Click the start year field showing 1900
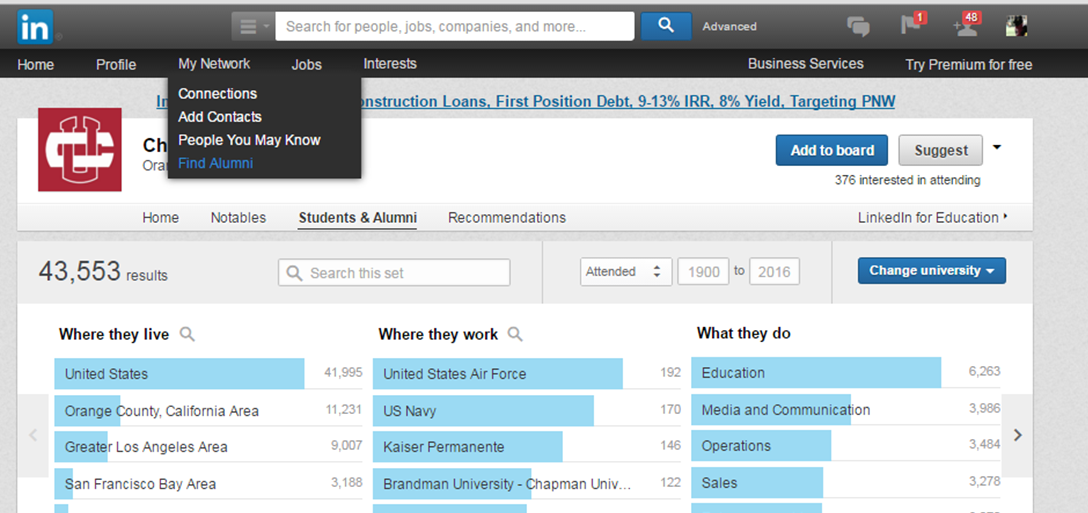Screen dimensions: 1088x513 (704, 272)
